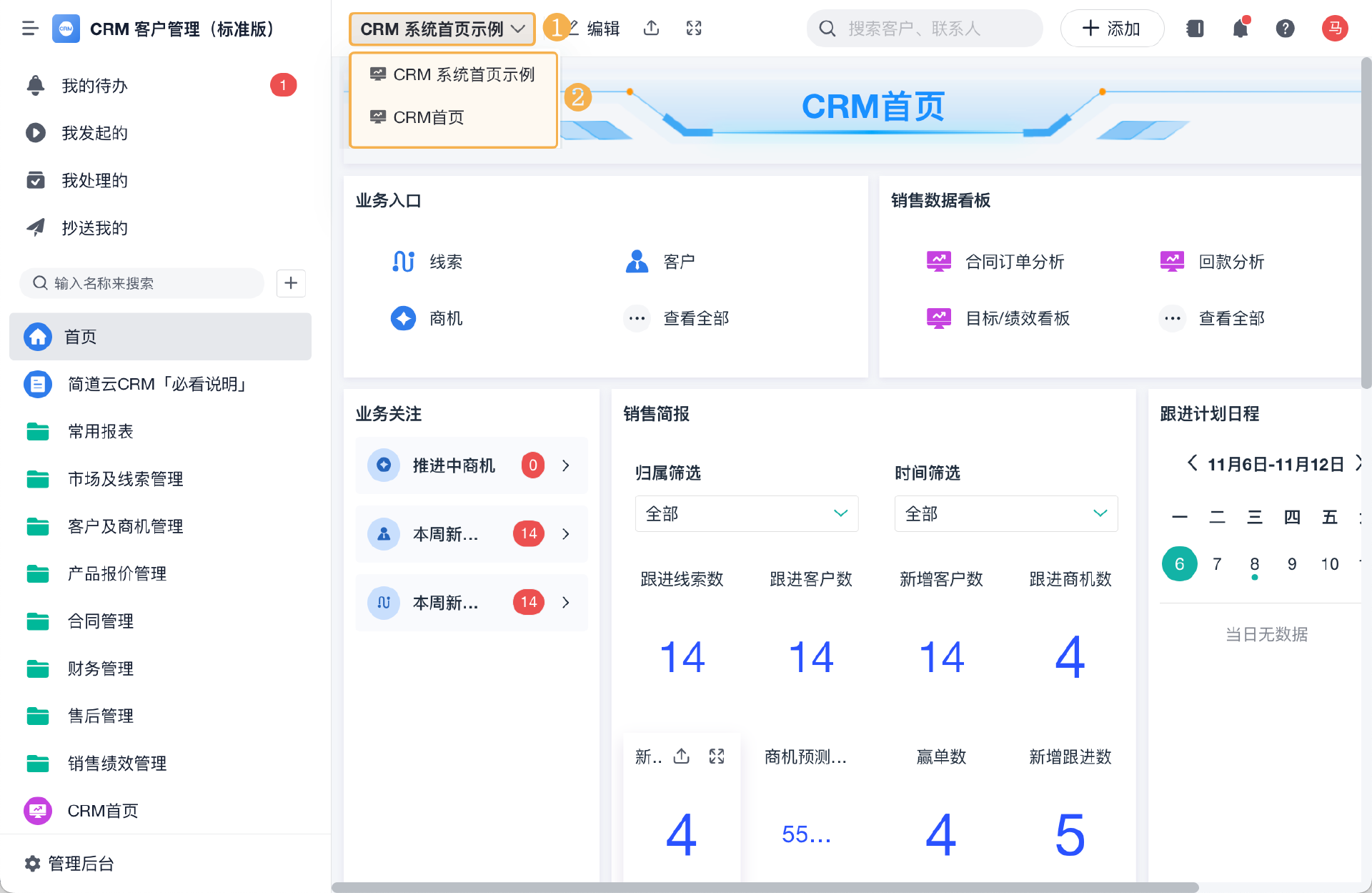1372x893 pixels.
Task: Open the 商机 business entry icon
Action: tap(404, 318)
